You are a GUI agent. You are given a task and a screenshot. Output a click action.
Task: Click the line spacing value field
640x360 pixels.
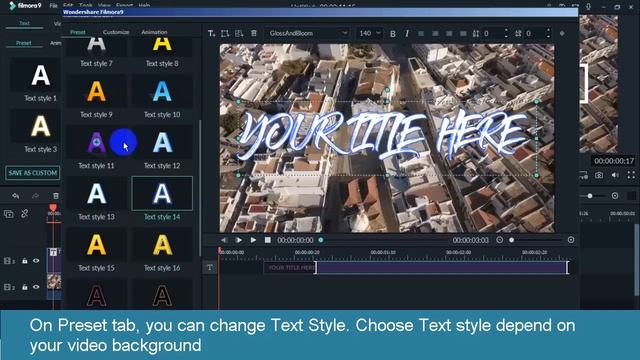(492, 33)
